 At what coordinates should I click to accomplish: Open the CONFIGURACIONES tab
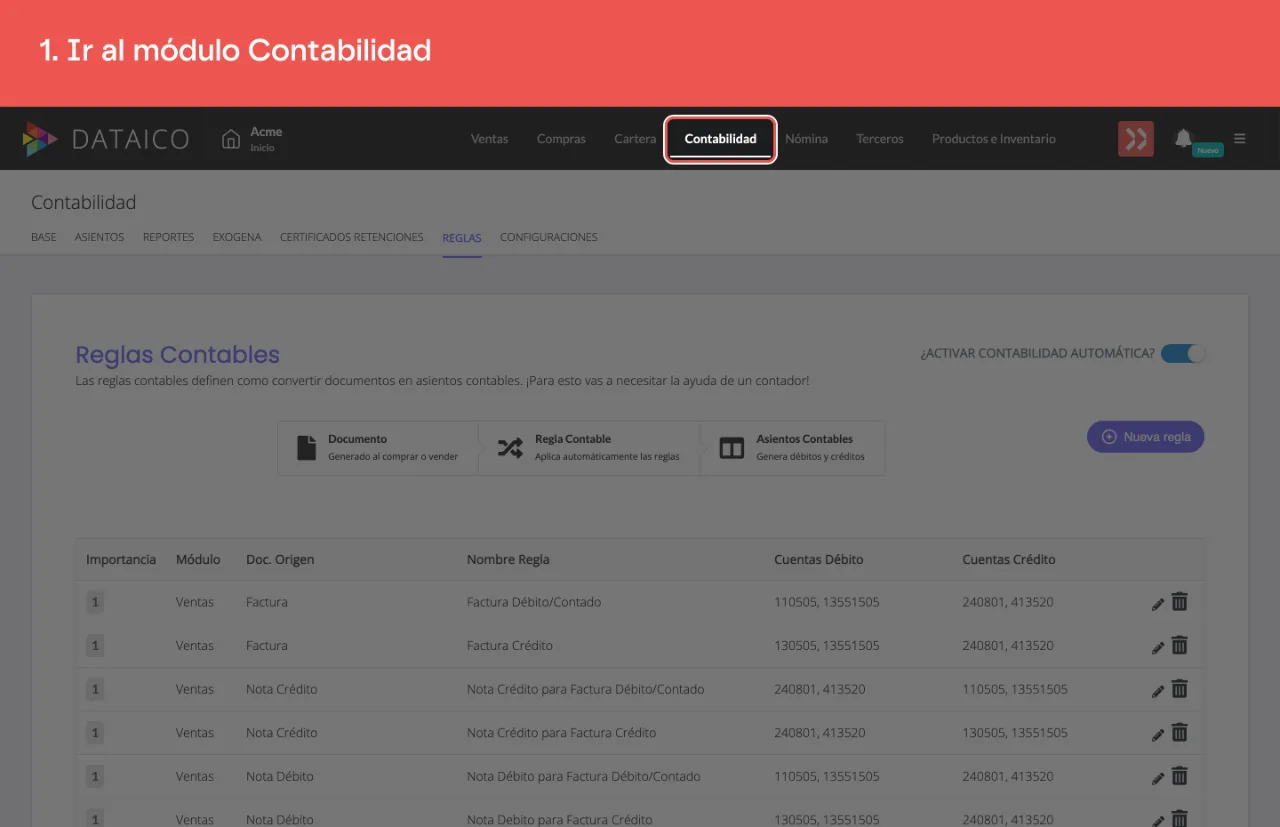pyautogui.click(x=549, y=238)
